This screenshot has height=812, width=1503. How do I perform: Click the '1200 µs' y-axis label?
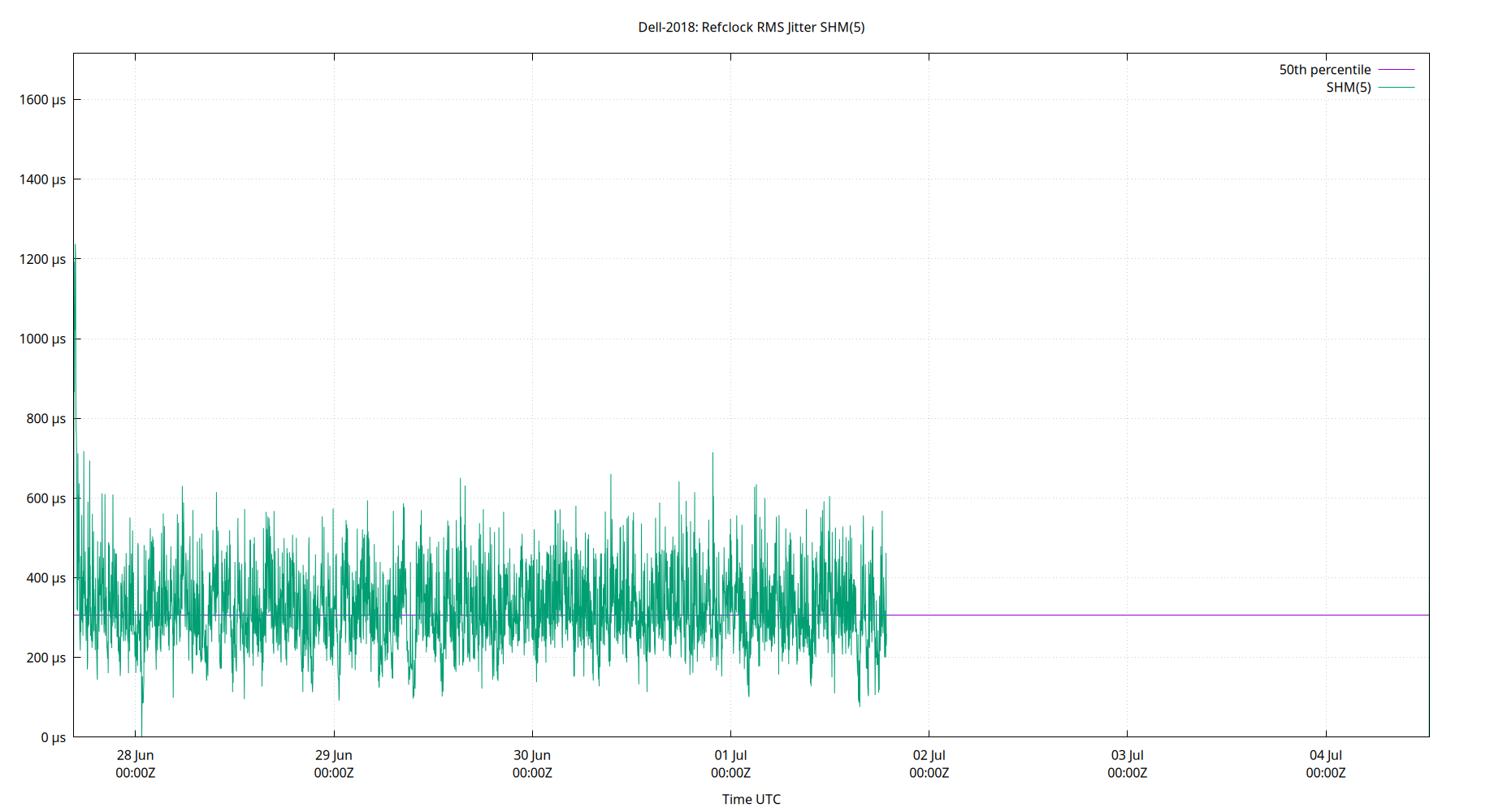coord(42,259)
